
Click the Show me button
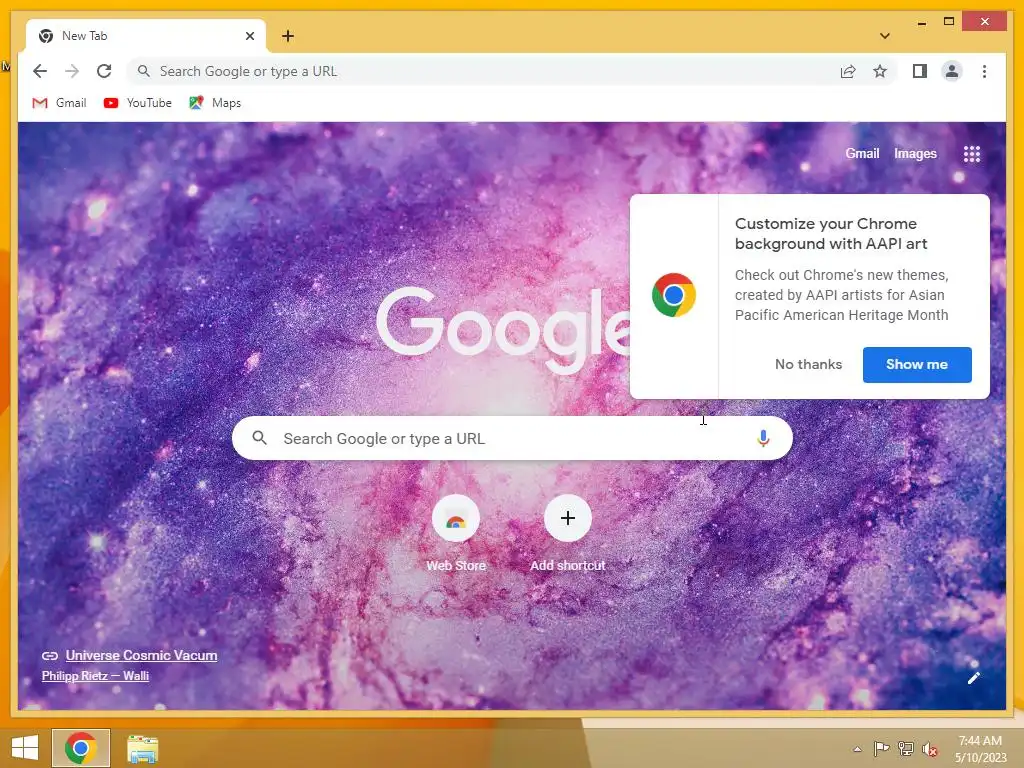tap(917, 364)
